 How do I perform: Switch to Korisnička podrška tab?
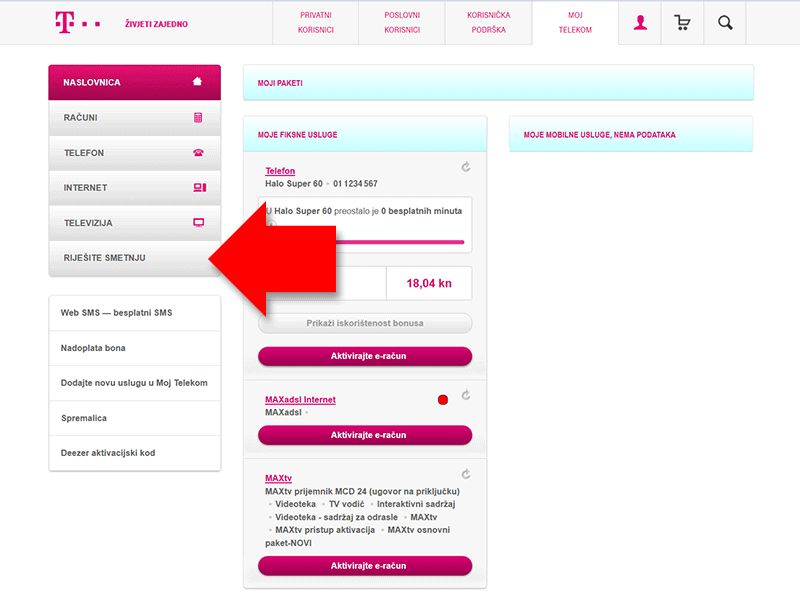[x=489, y=22]
